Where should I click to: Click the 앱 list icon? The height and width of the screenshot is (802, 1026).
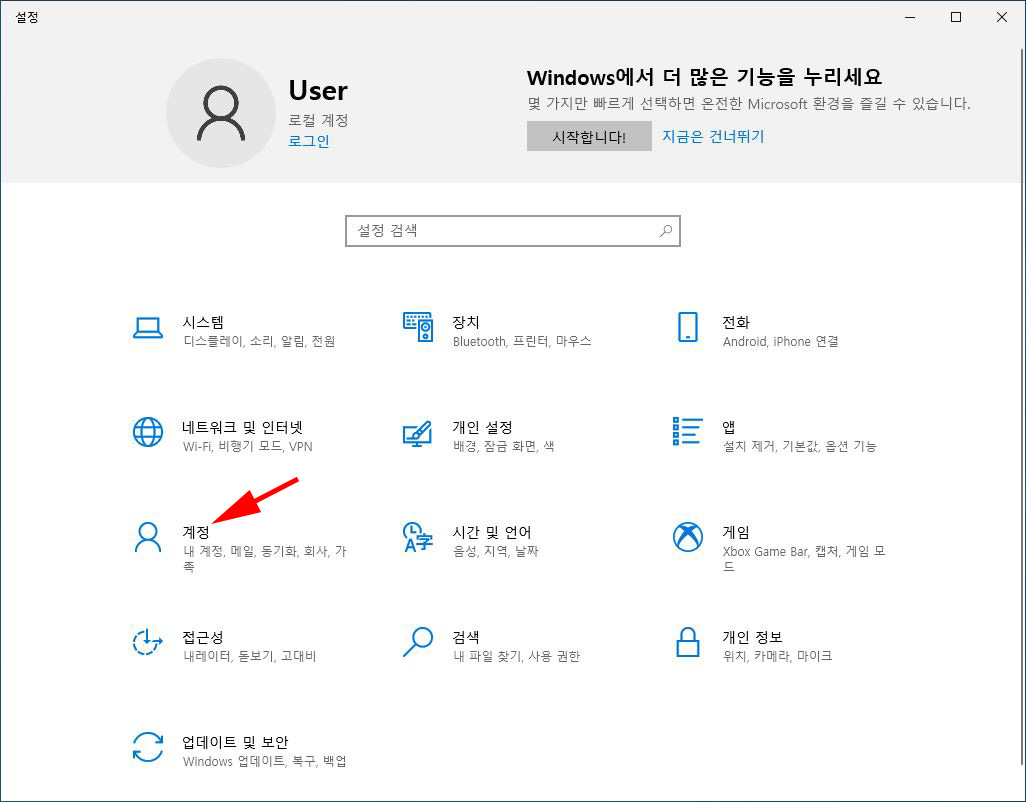coord(688,431)
